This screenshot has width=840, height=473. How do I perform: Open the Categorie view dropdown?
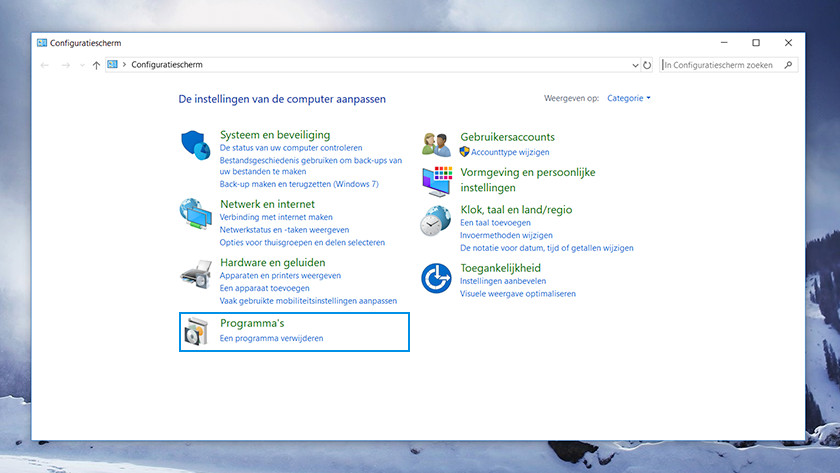(629, 98)
